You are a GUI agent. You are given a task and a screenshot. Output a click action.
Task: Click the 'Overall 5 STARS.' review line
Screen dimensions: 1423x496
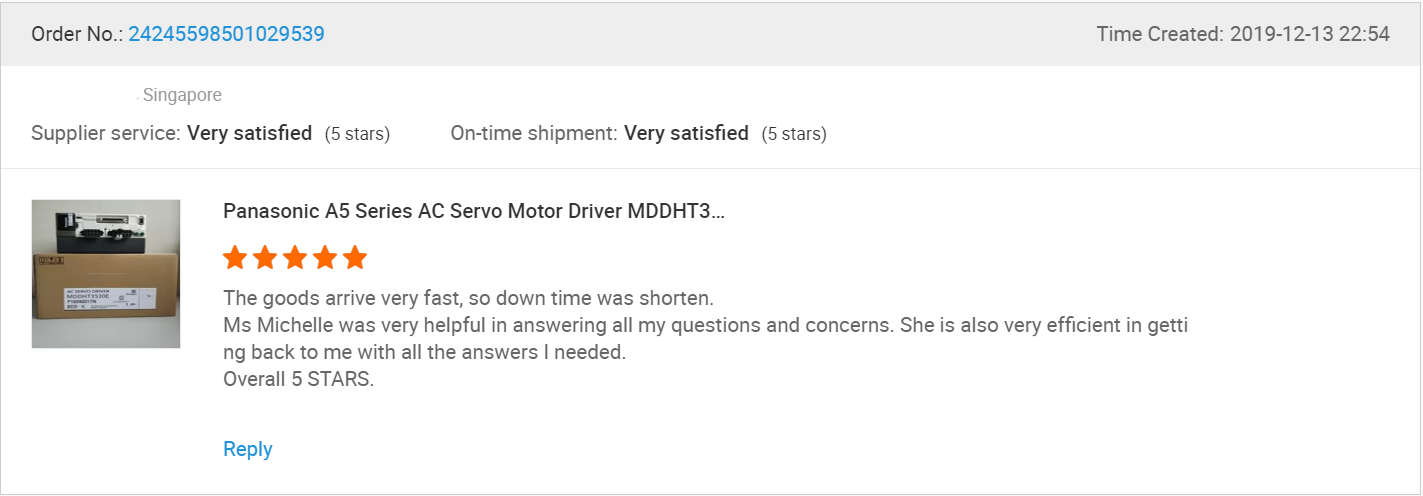pyautogui.click(x=298, y=380)
